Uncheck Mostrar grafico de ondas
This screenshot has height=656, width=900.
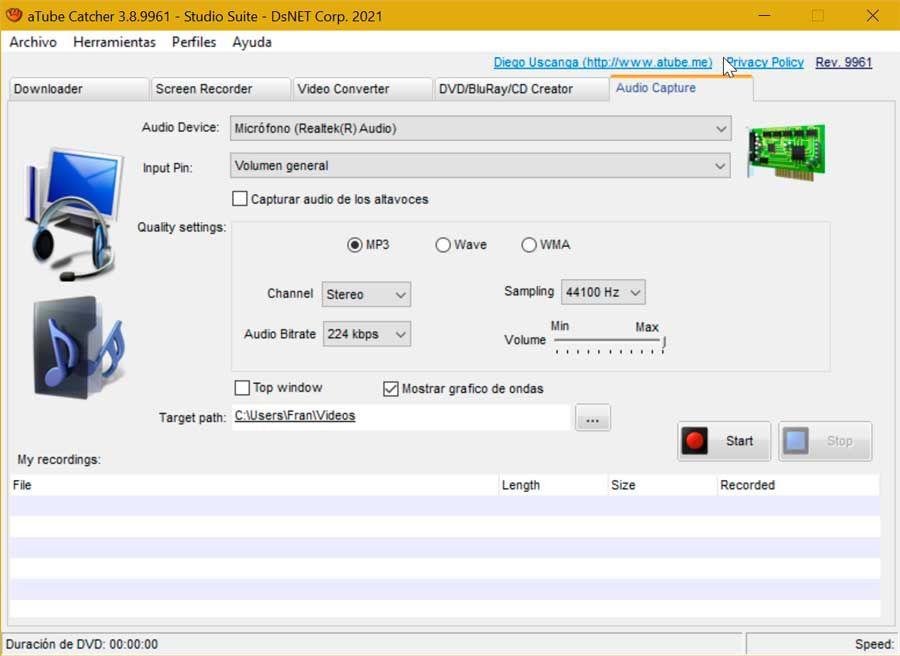pyautogui.click(x=390, y=389)
